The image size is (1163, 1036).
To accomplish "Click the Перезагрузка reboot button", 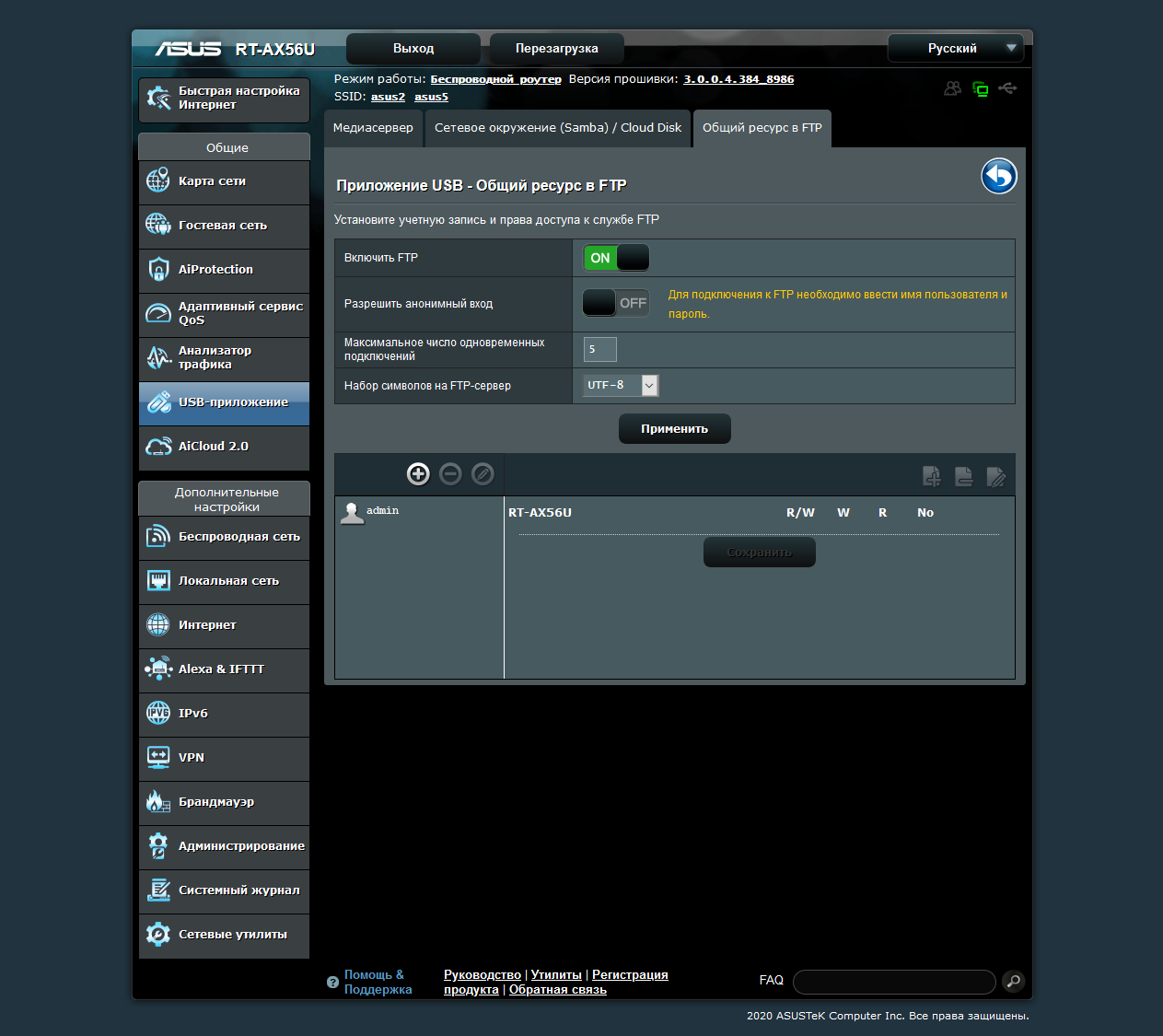I will click(x=557, y=48).
